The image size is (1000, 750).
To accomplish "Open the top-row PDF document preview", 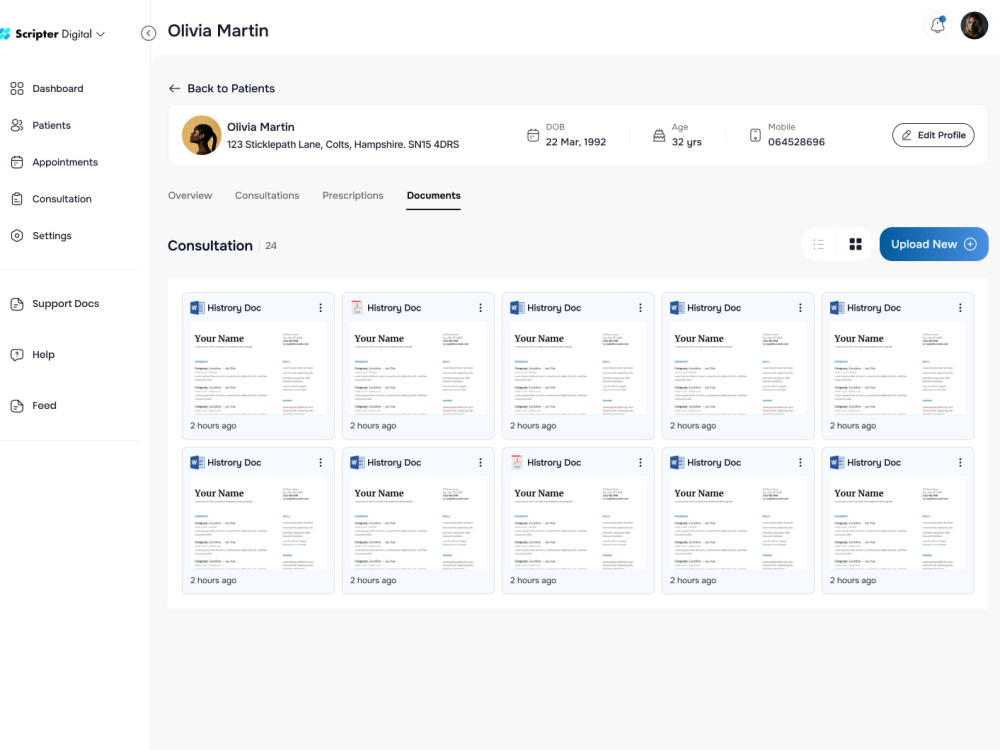I will click(x=418, y=369).
